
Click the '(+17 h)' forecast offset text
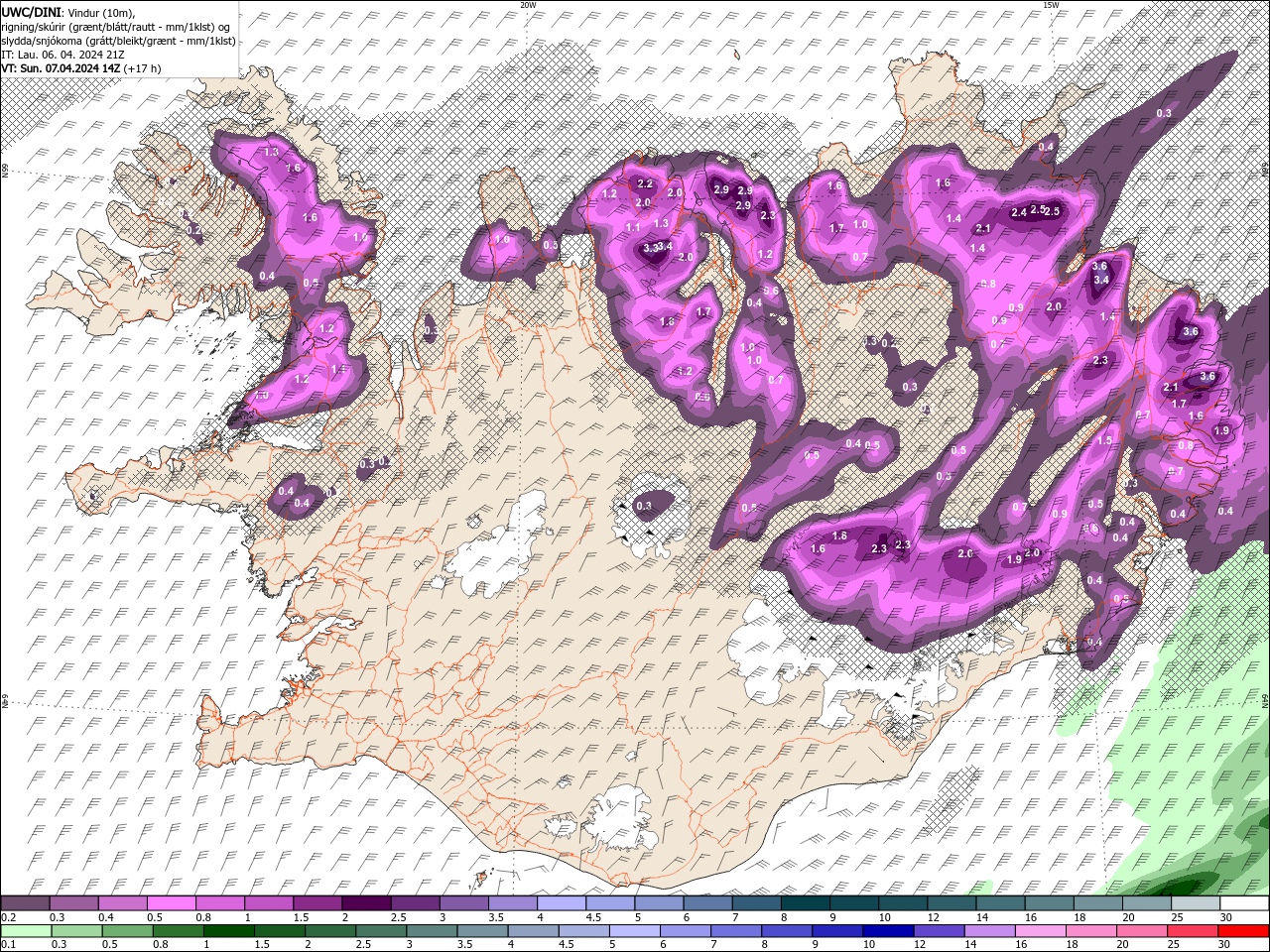pos(143,68)
